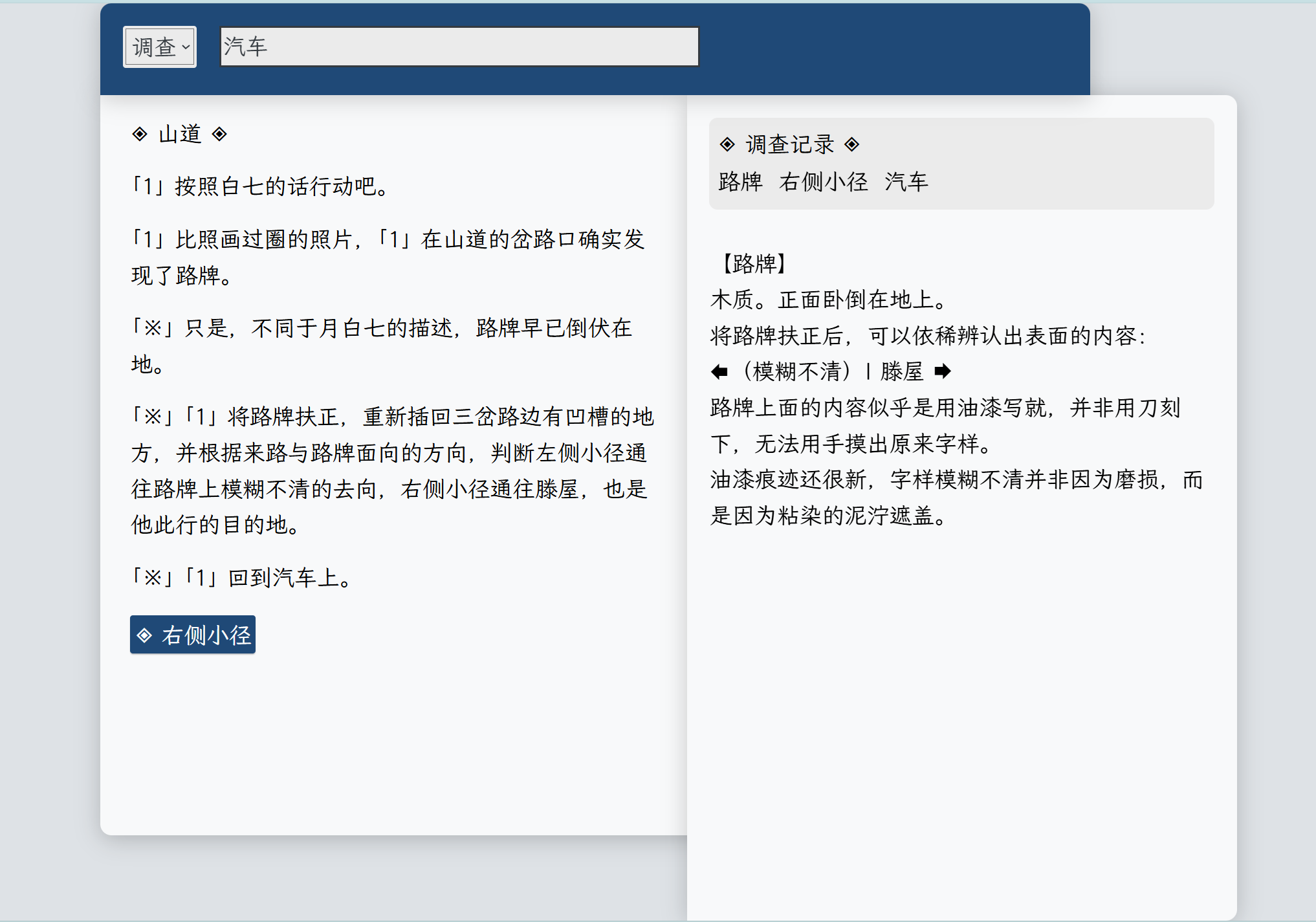The image size is (1316, 922).
Task: Click the diamond icon after 调查记录 heading
Action: click(x=852, y=144)
